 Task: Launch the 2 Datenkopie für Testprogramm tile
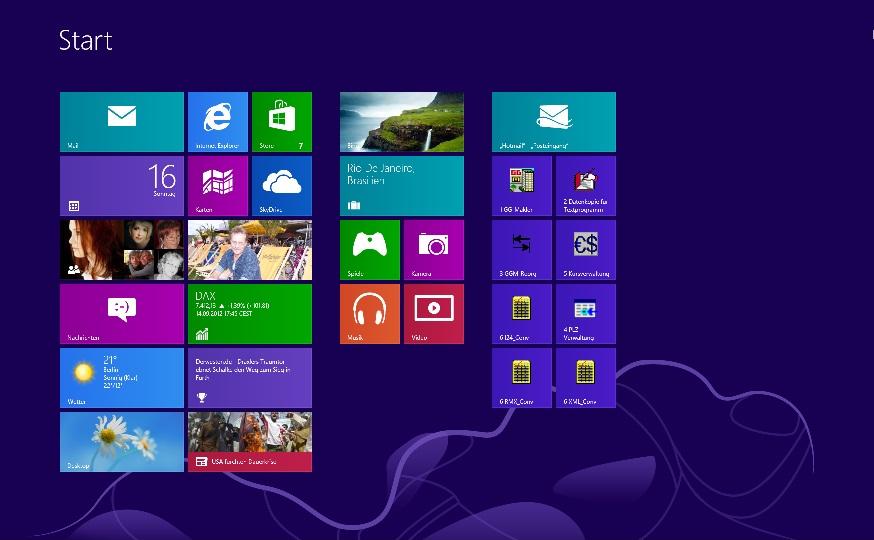tap(586, 186)
